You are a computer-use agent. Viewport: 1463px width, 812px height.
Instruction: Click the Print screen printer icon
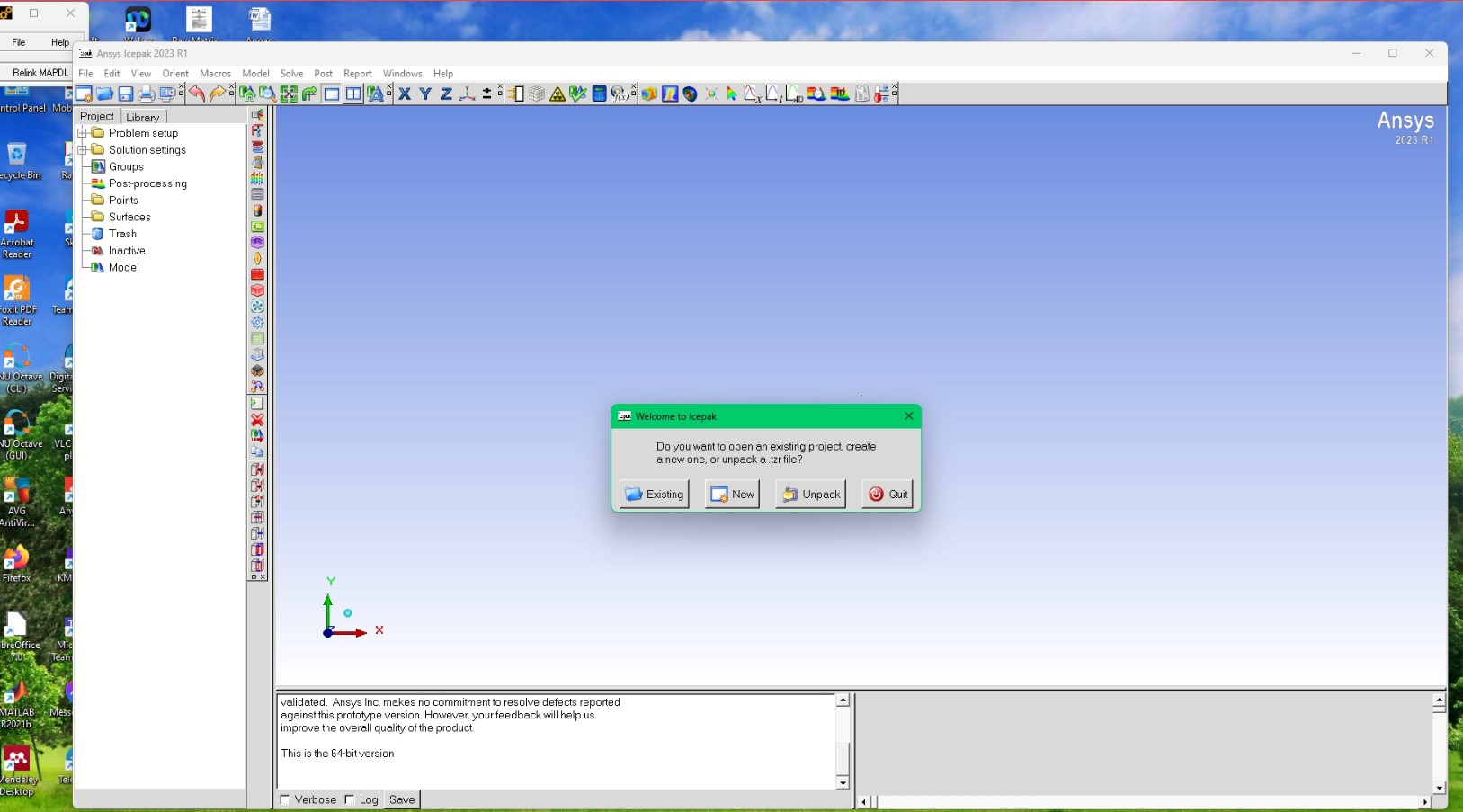point(147,94)
